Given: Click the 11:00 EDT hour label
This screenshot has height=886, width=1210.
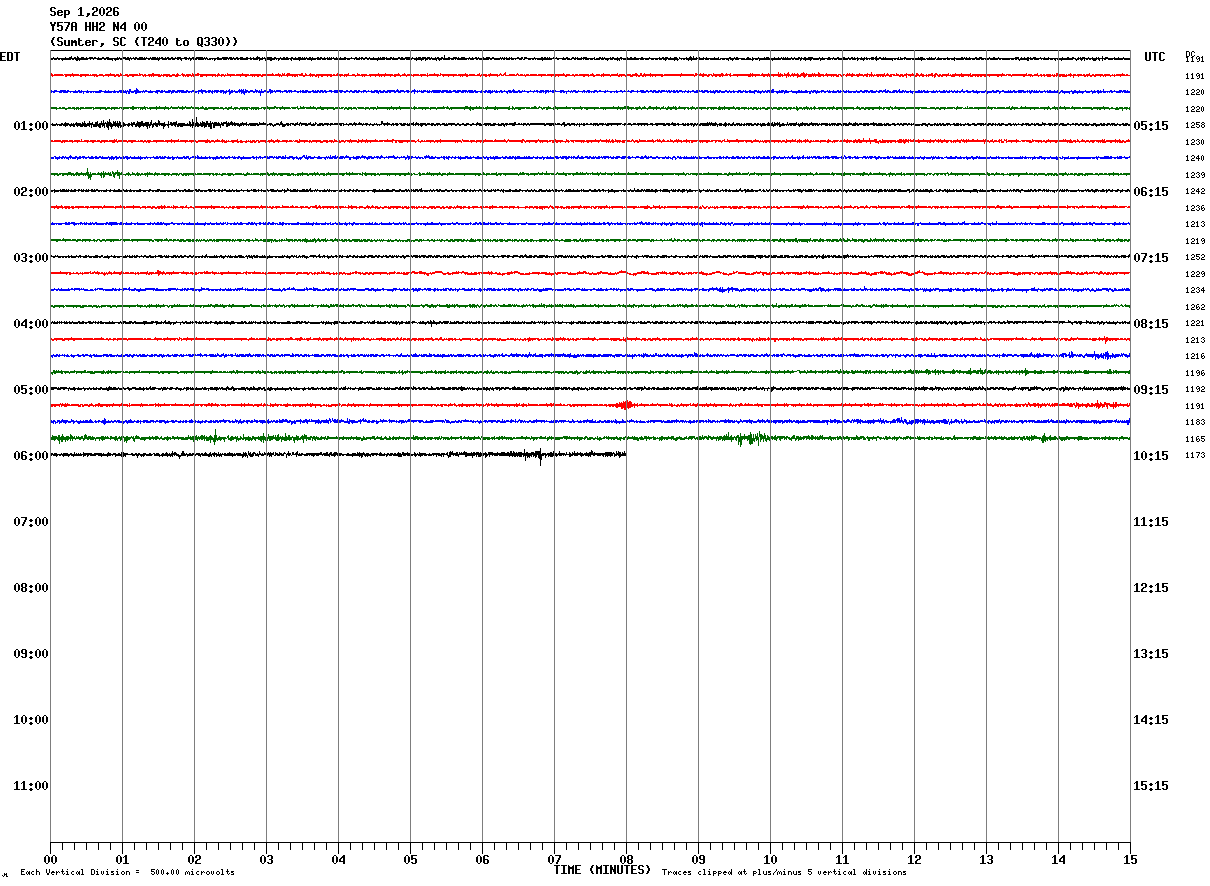Looking at the screenshot, I should (31, 786).
